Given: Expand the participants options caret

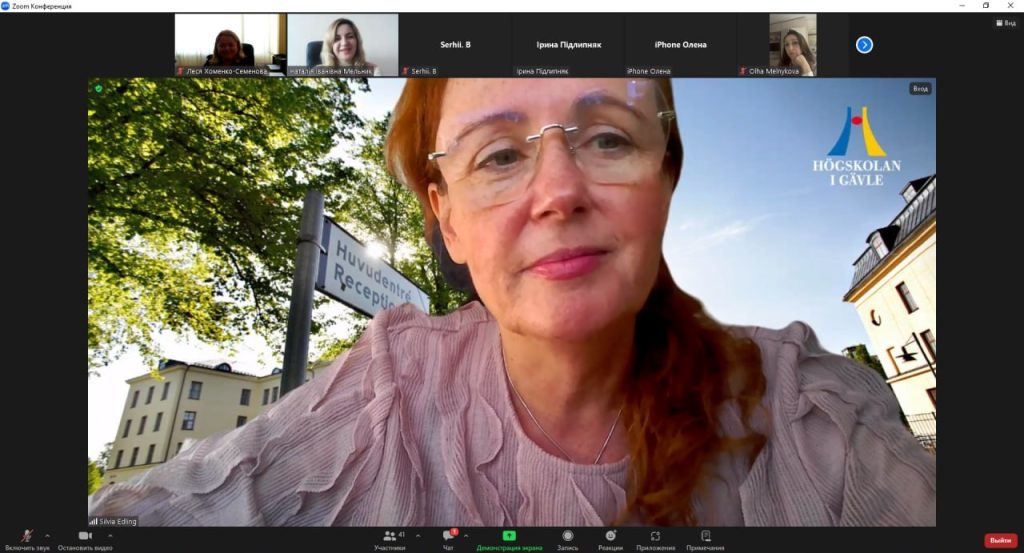Looking at the screenshot, I should [418, 535].
